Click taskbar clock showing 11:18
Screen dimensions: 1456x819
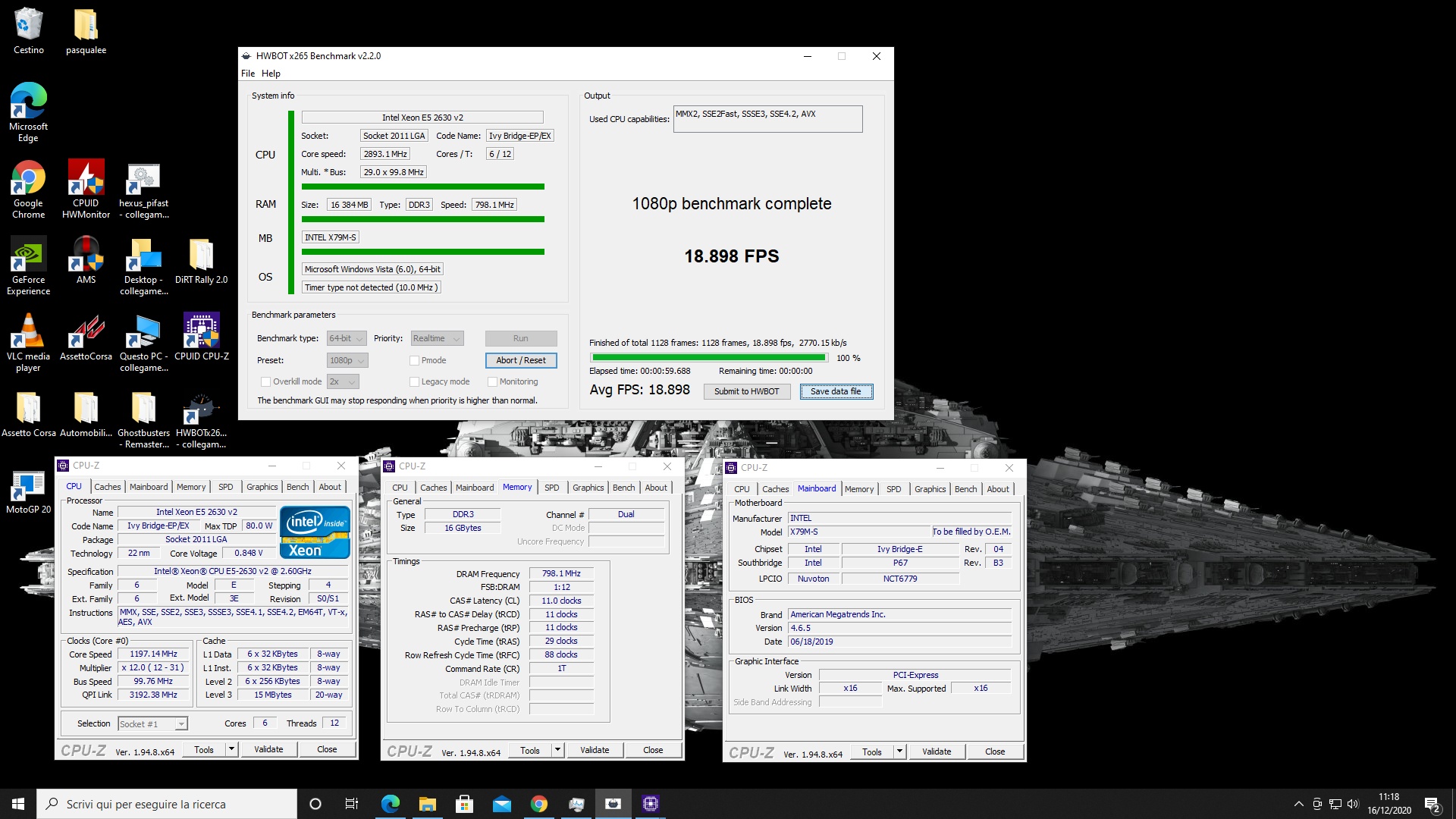[1389, 804]
